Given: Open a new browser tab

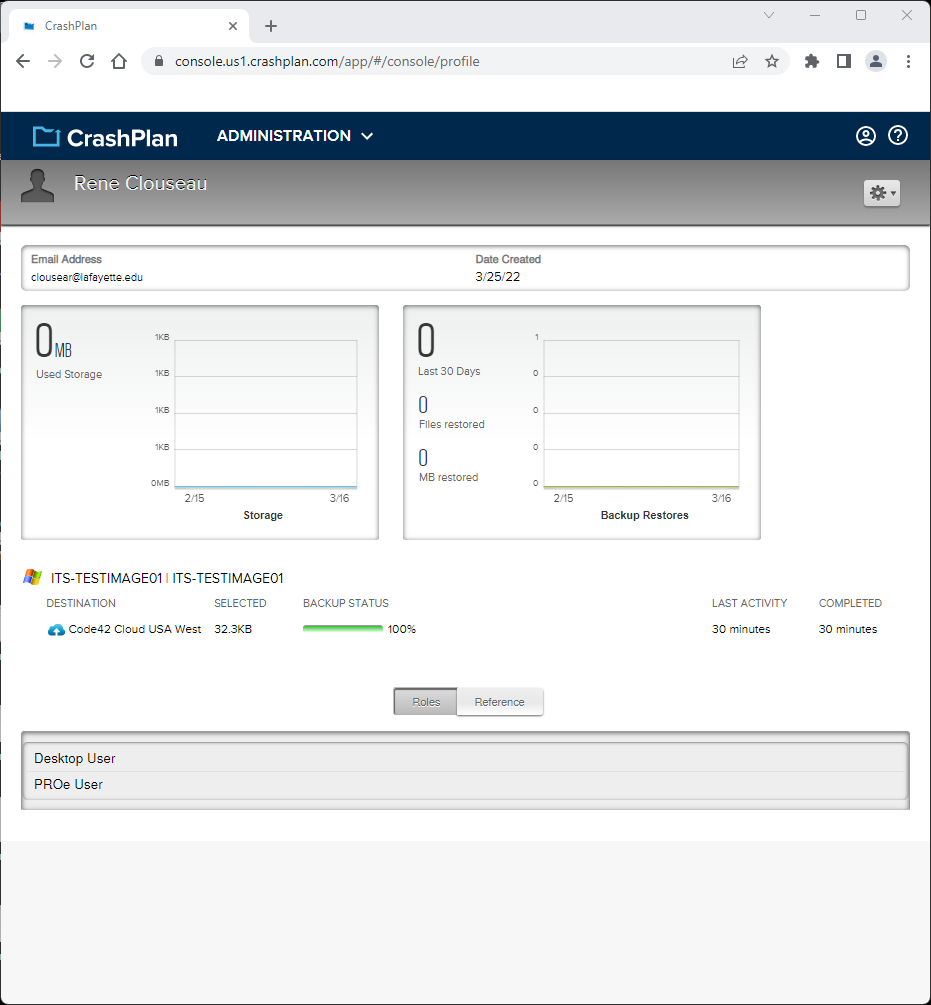Looking at the screenshot, I should (x=271, y=26).
